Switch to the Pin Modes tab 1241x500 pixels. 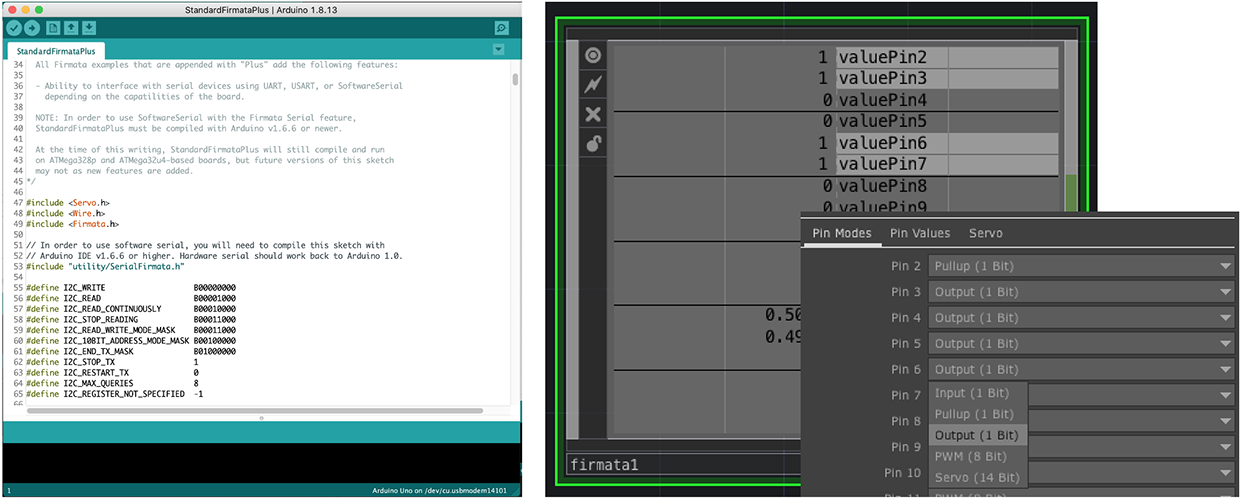pyautogui.click(x=842, y=233)
